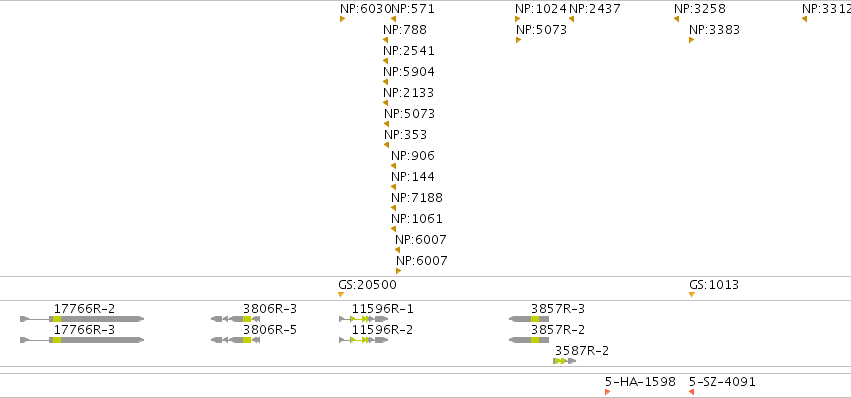Image resolution: width=851 pixels, height=398 pixels.
Task: Click the GS:20500 marker arrow
Action: [341, 294]
